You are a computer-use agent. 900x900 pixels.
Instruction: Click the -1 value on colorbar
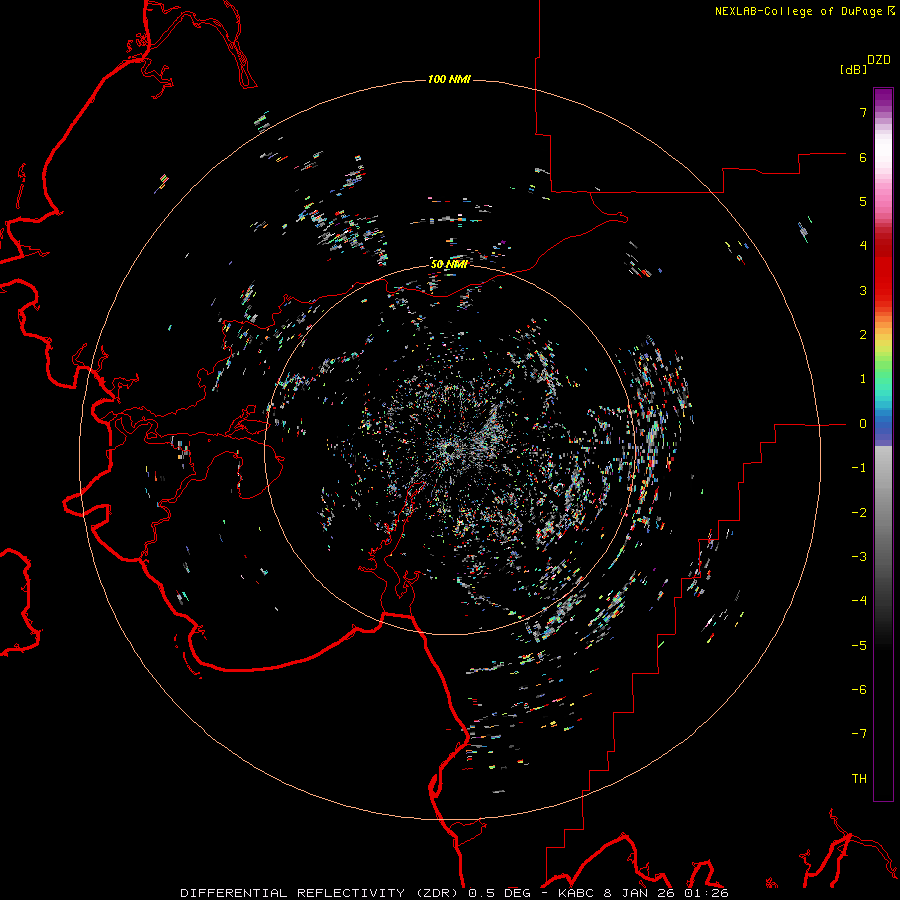coord(859,468)
